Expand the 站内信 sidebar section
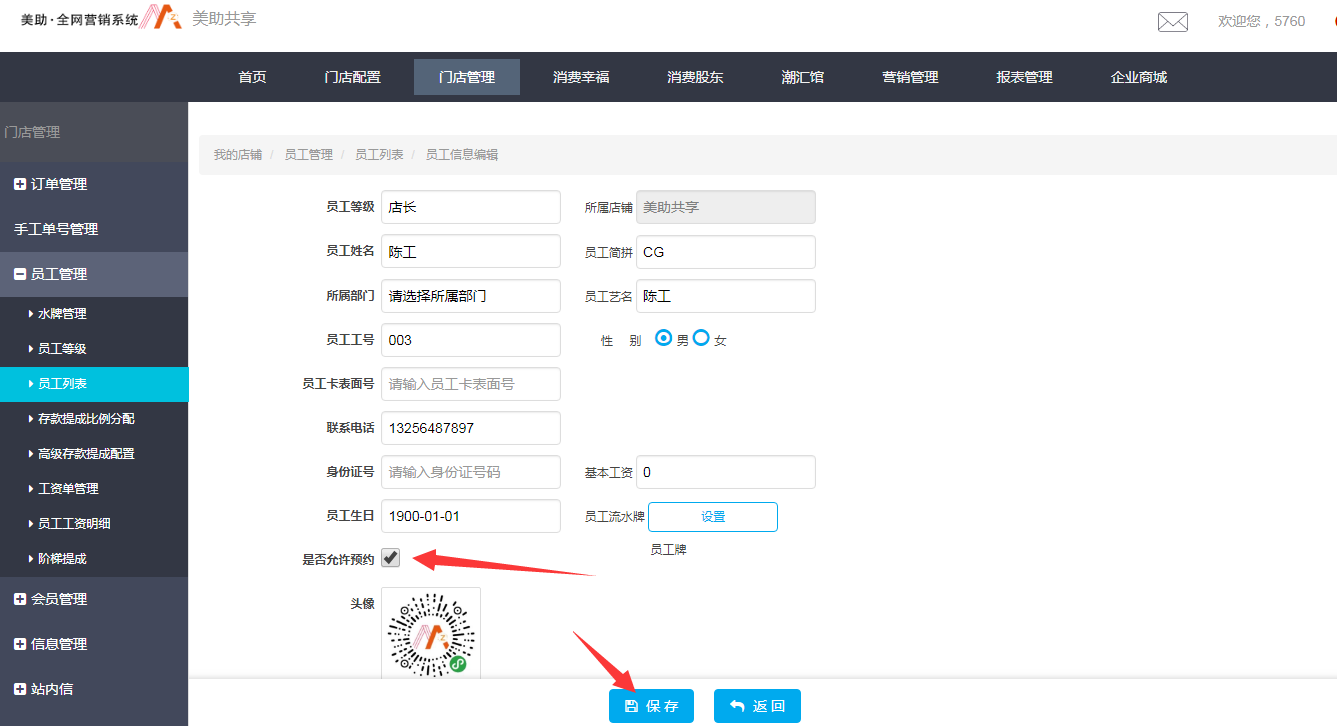The width and height of the screenshot is (1337, 726). coord(94,689)
